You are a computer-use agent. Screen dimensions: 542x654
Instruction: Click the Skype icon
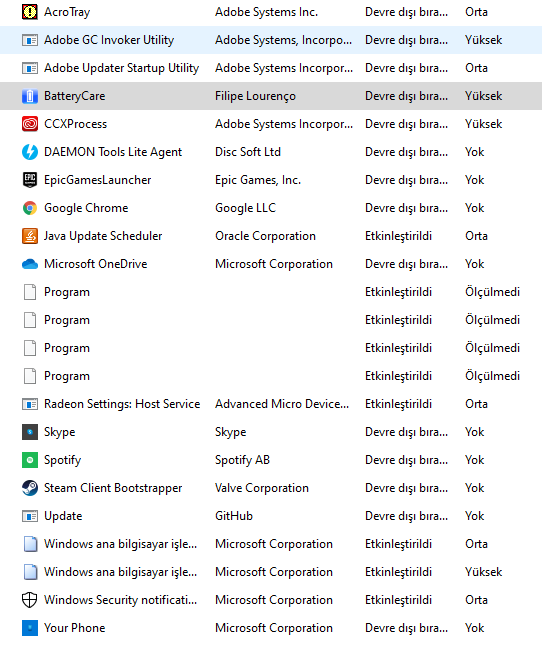pos(30,432)
